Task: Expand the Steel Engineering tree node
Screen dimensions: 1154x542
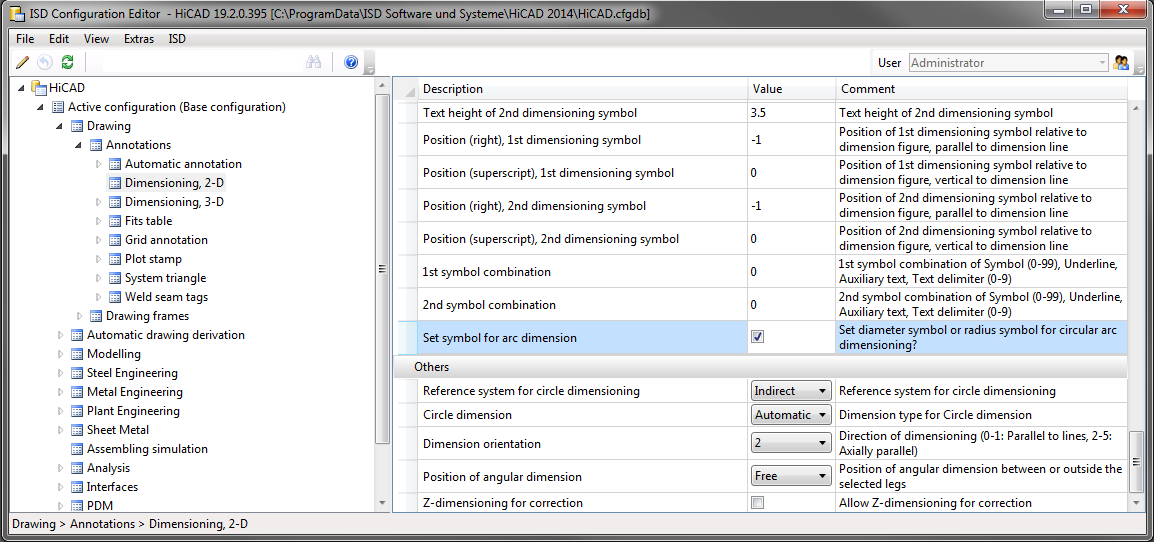Action: click(61, 373)
